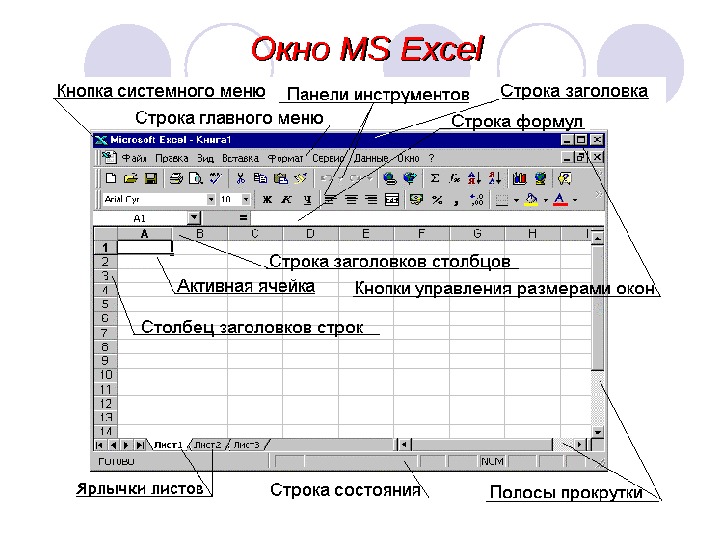Screen dimensions: 720x540
Task: Apply the Comma style icon
Action: click(x=456, y=200)
